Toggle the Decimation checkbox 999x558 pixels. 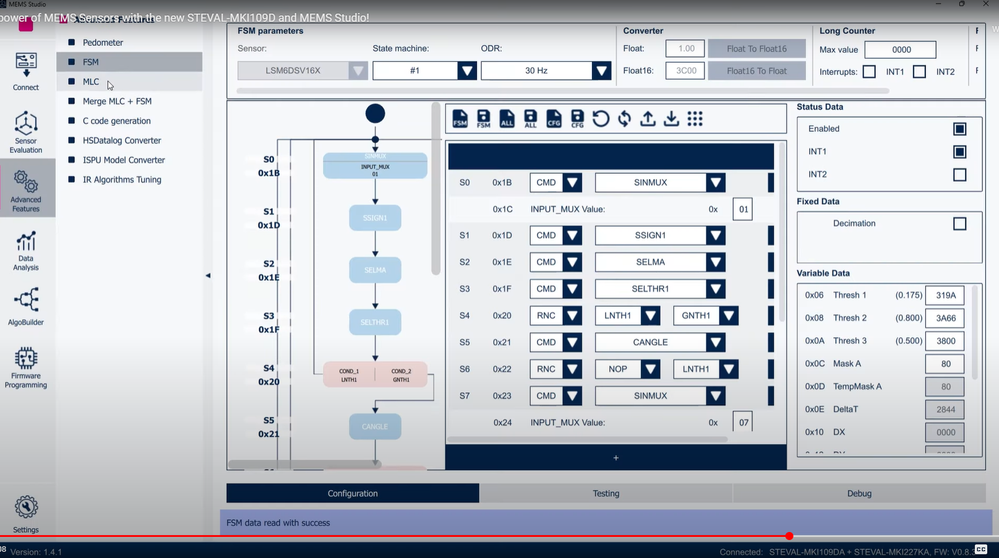pos(959,224)
